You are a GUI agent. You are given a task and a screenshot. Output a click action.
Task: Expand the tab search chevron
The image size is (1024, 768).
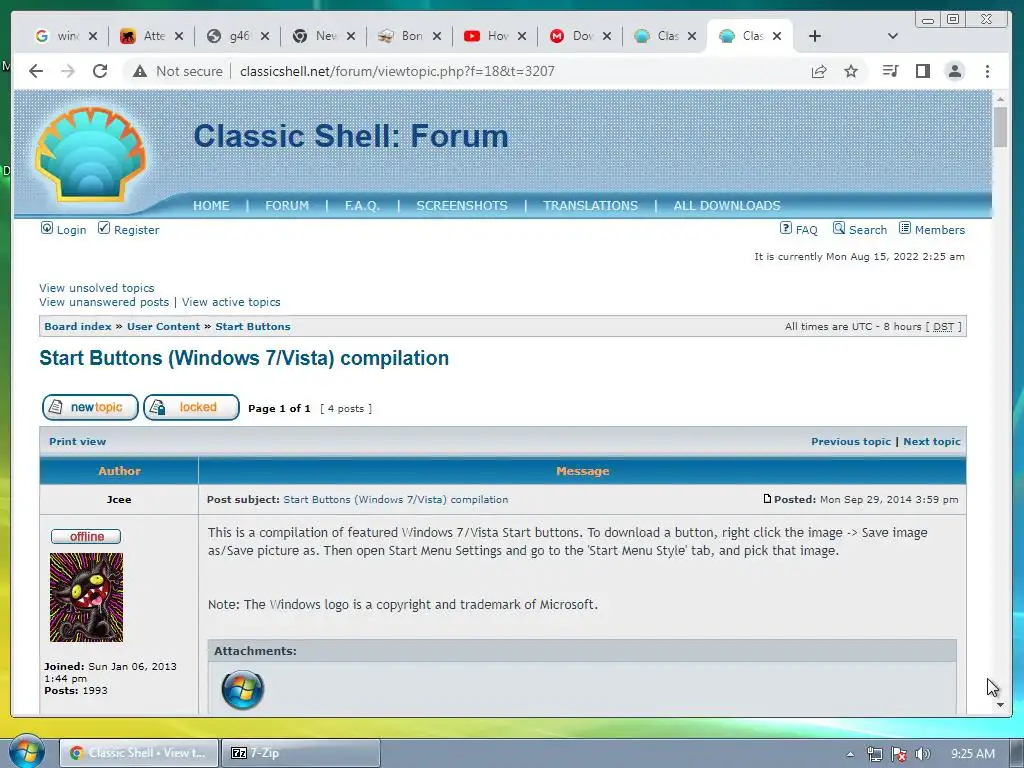[x=893, y=36]
